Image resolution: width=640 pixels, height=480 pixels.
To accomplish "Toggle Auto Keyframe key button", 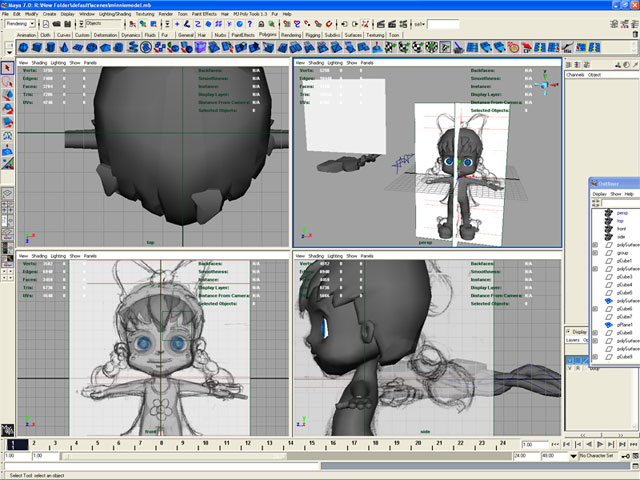I will pyautogui.click(x=625, y=456).
